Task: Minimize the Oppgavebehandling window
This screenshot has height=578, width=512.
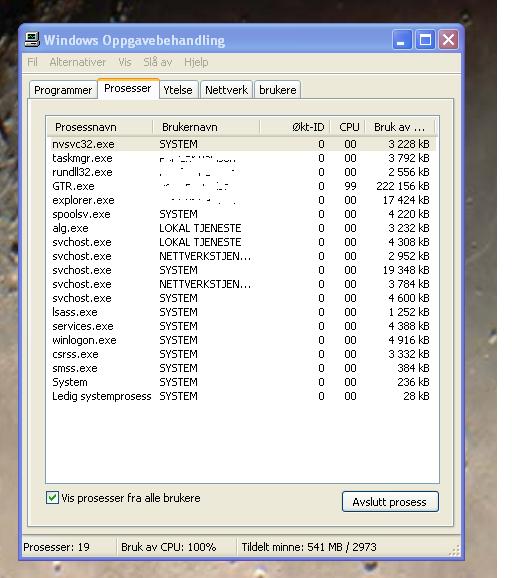Action: [x=401, y=39]
